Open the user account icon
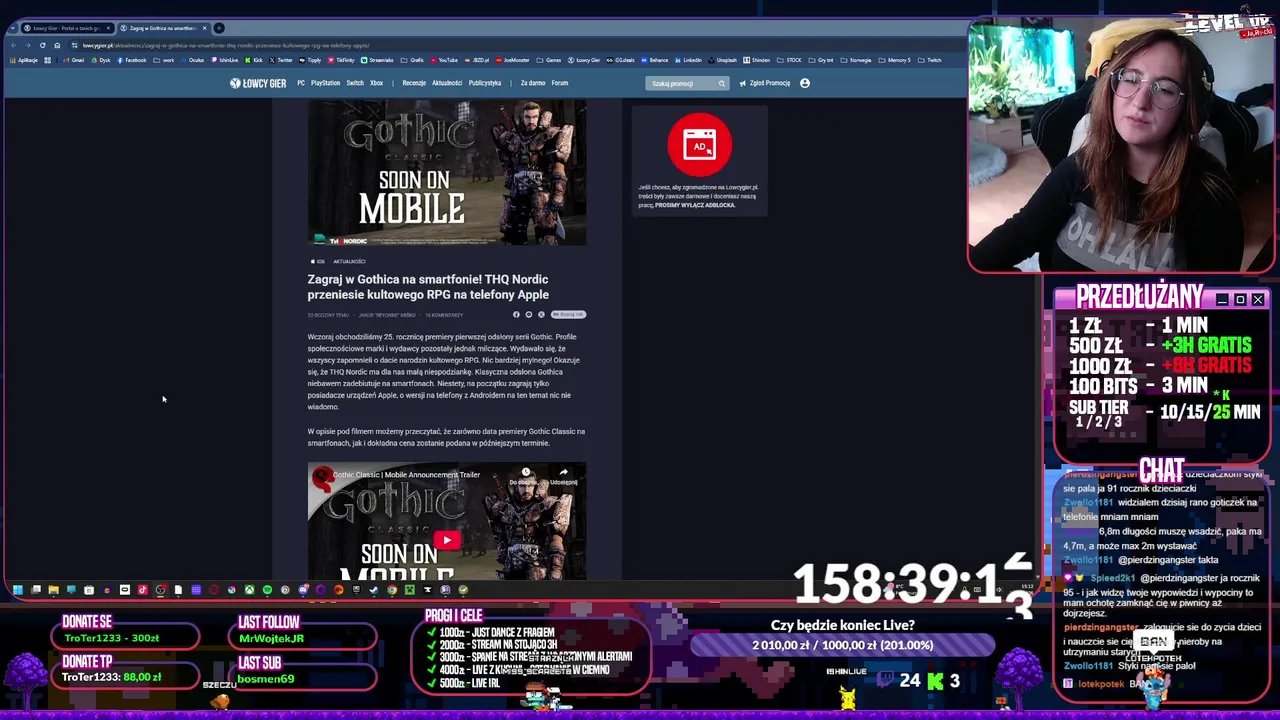This screenshot has width=1280, height=720. [x=805, y=83]
